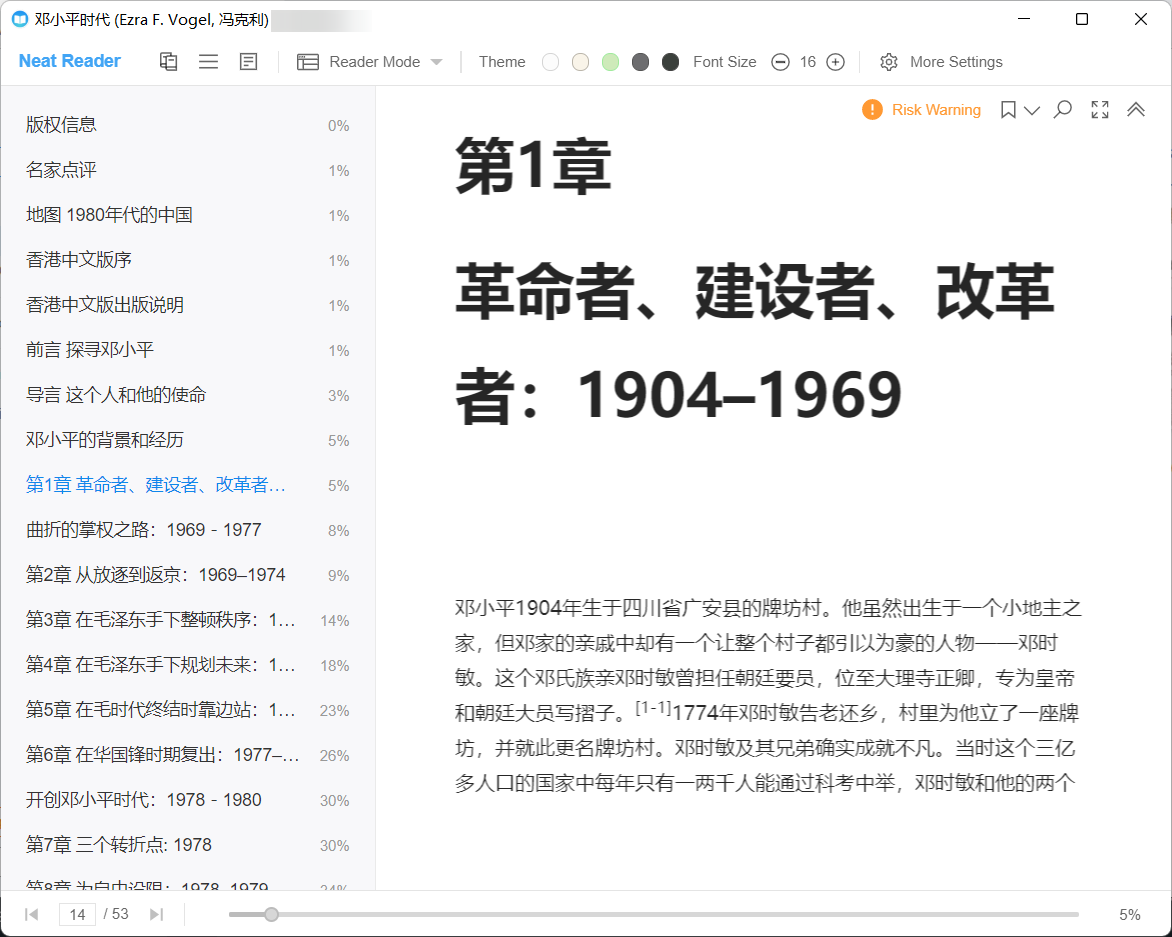1172x937 pixels.
Task: Decrease font size with minus button
Action: tap(780, 62)
